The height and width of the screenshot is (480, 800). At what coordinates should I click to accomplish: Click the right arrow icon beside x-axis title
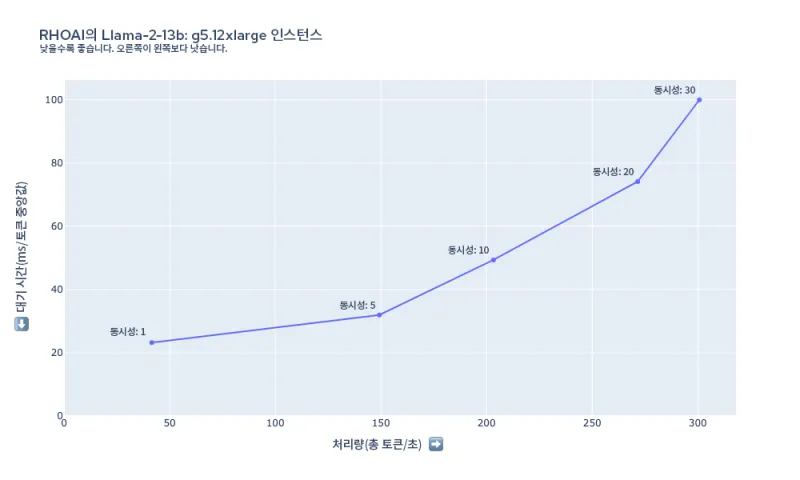point(435,444)
